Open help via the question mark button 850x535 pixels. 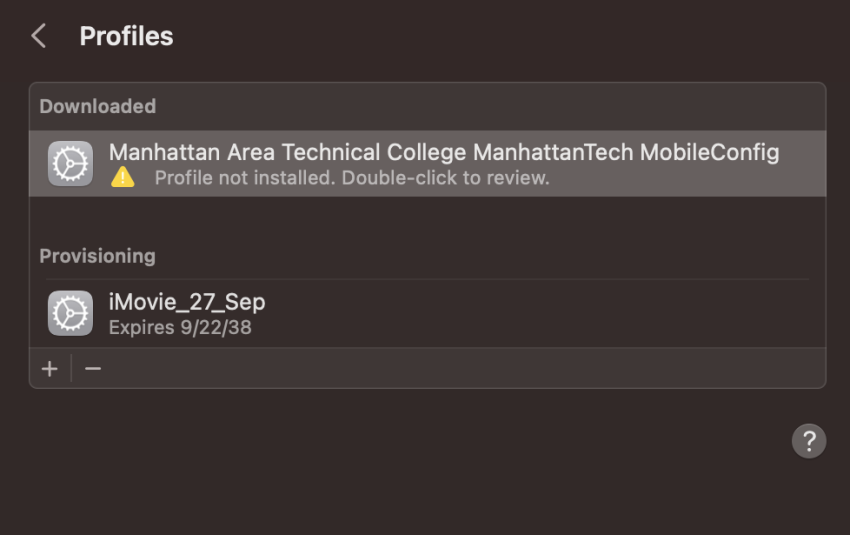[x=809, y=441]
